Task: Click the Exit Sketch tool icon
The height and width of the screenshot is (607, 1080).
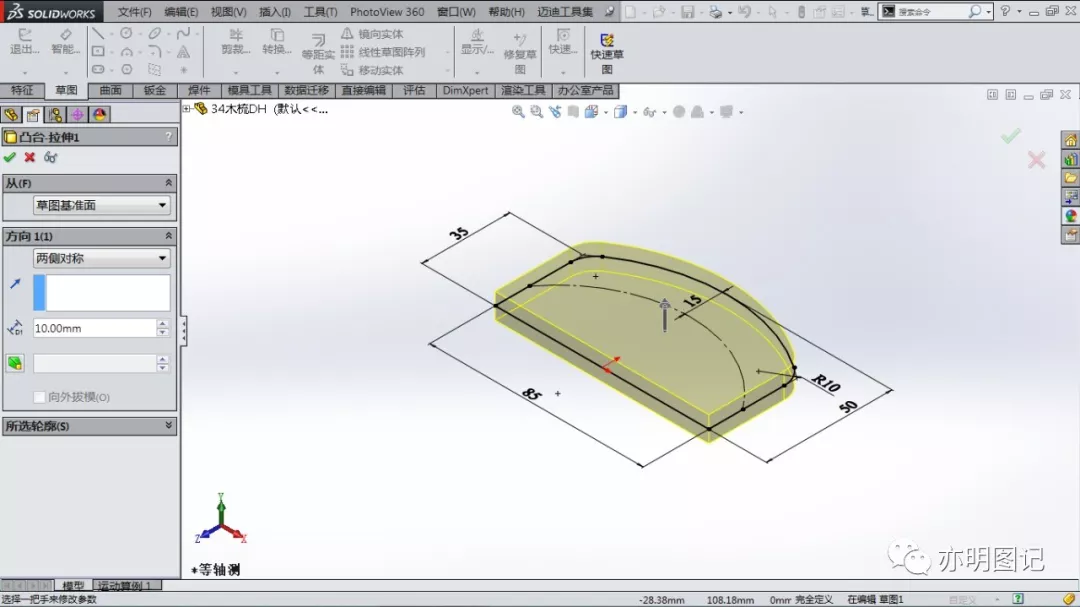Action: click(25, 41)
